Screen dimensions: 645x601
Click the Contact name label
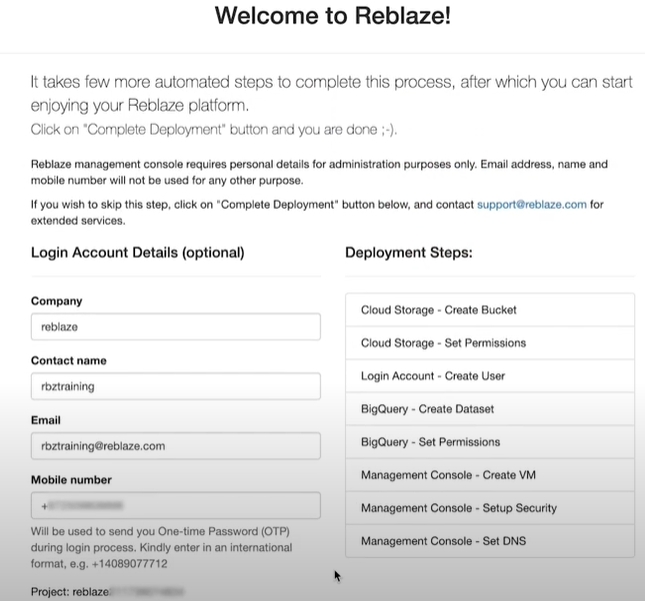[68, 360]
